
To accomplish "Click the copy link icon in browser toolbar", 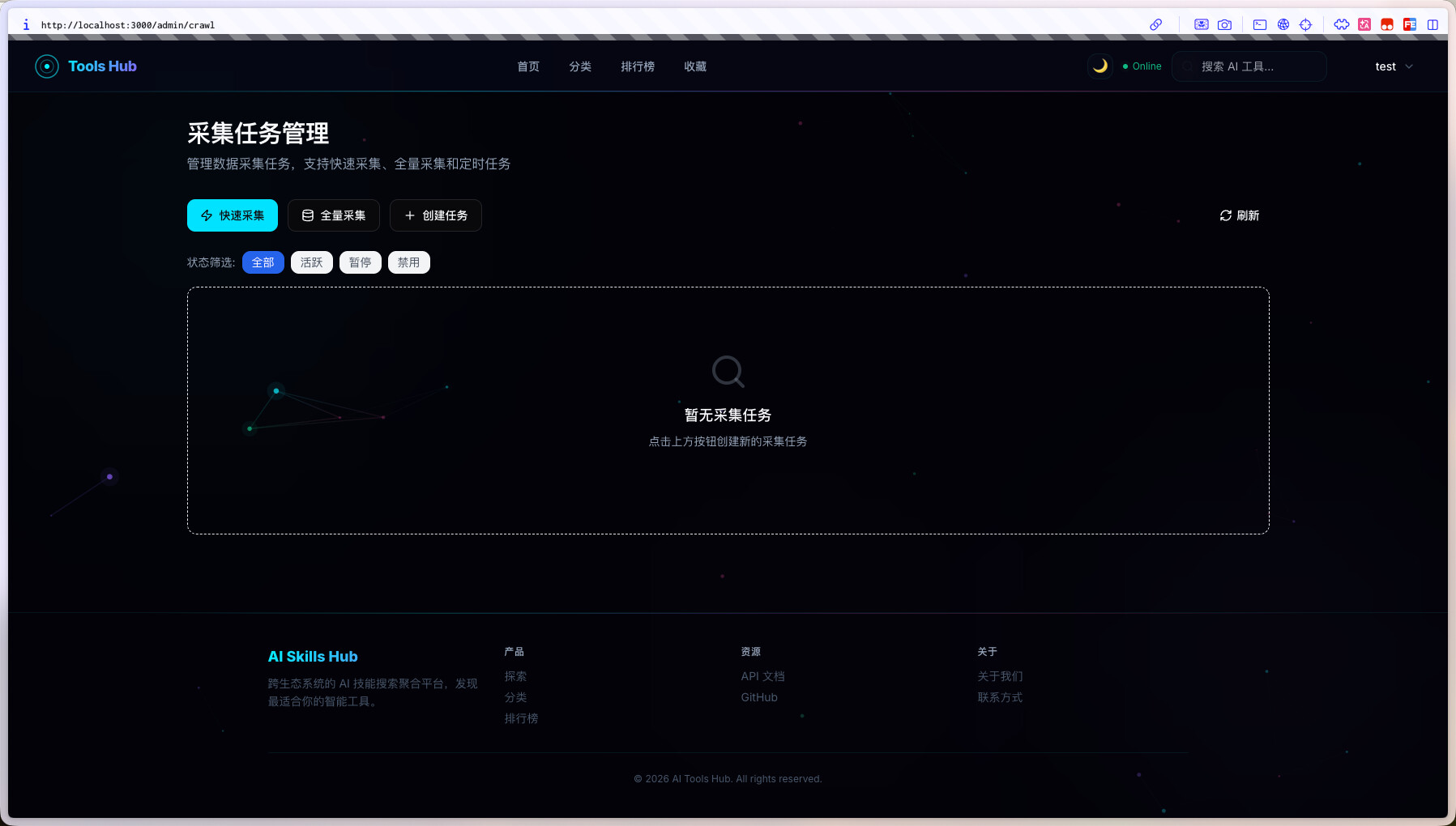I will (1156, 25).
